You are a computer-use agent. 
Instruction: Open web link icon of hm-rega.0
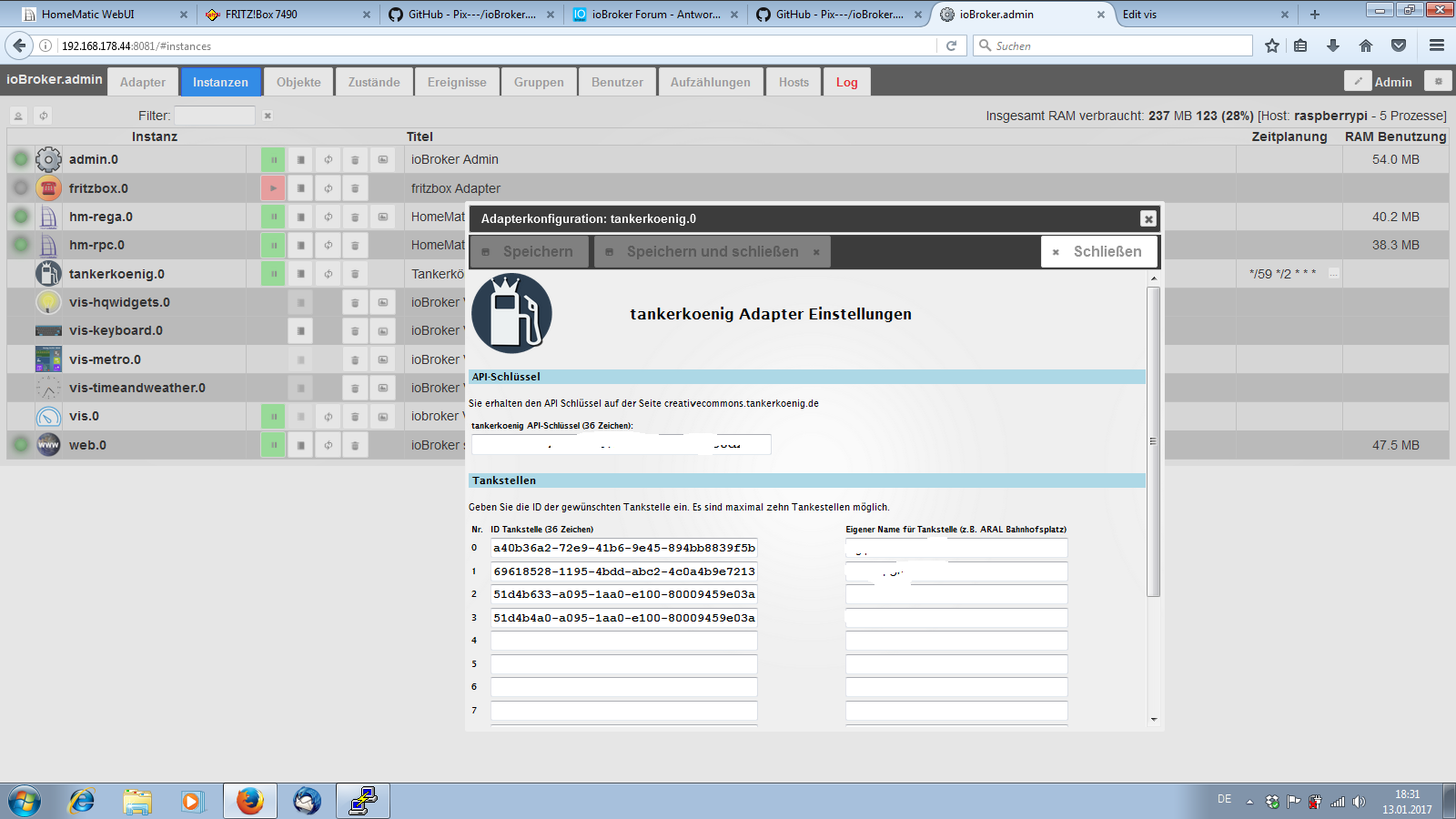[383, 217]
